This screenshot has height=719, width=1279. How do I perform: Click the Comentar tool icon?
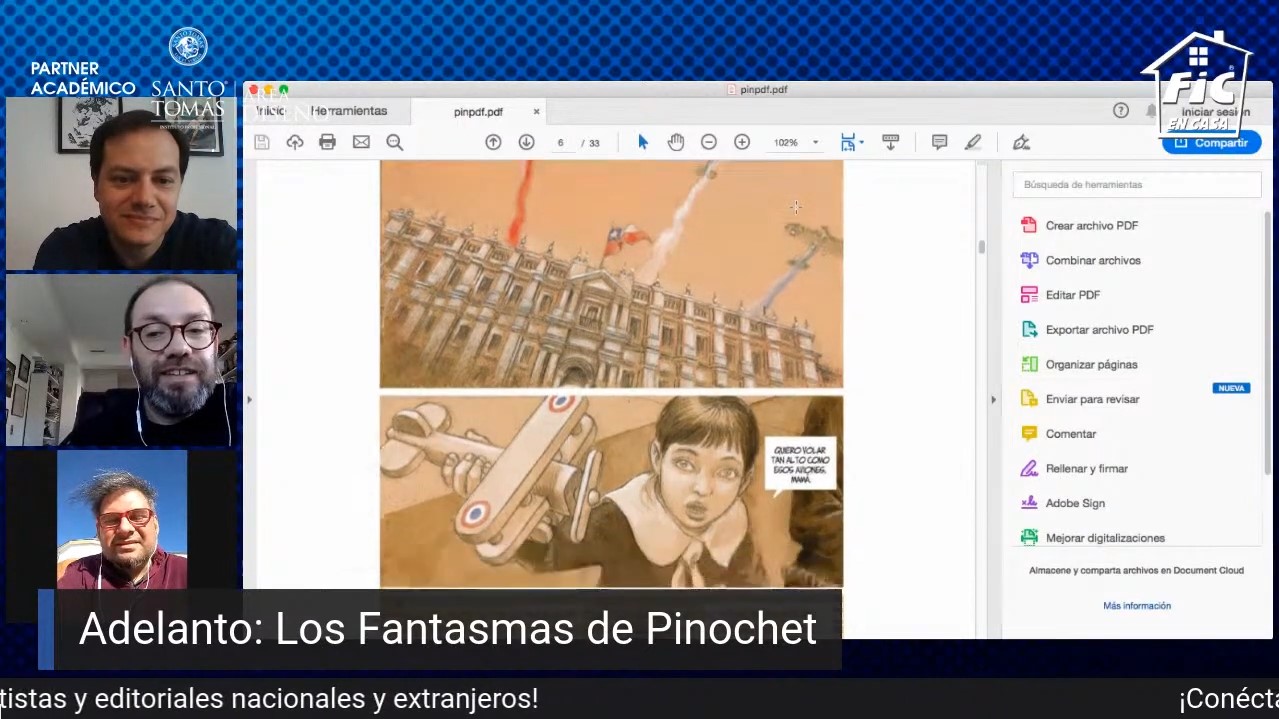click(1029, 433)
